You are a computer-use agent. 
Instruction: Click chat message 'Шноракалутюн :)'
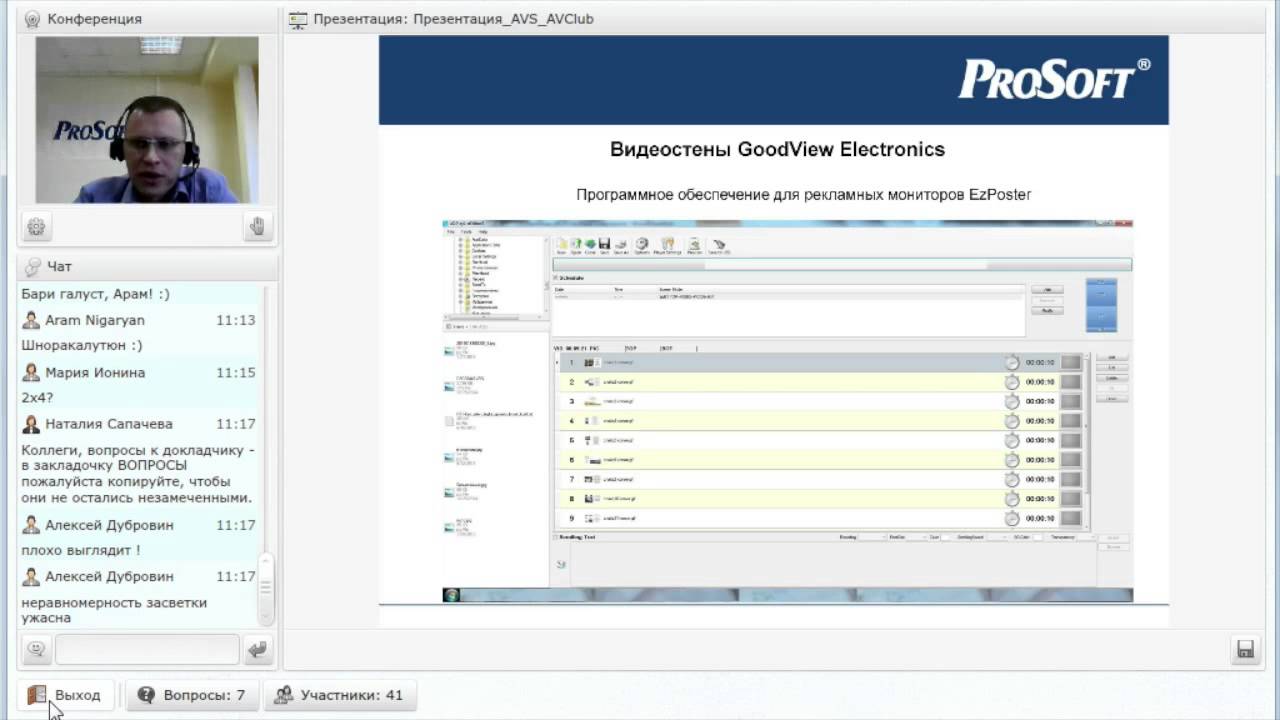(x=82, y=345)
